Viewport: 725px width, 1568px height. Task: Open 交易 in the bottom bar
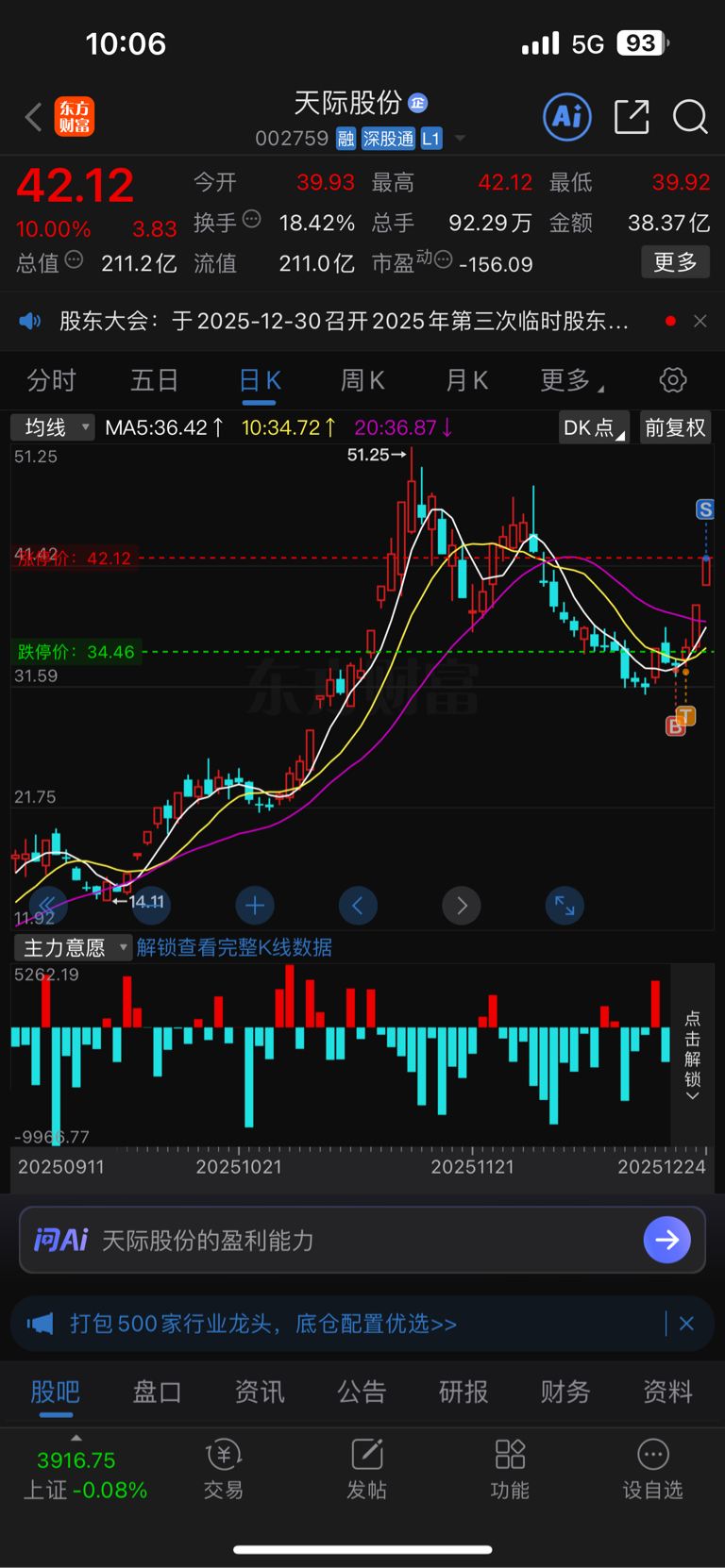click(x=224, y=1470)
